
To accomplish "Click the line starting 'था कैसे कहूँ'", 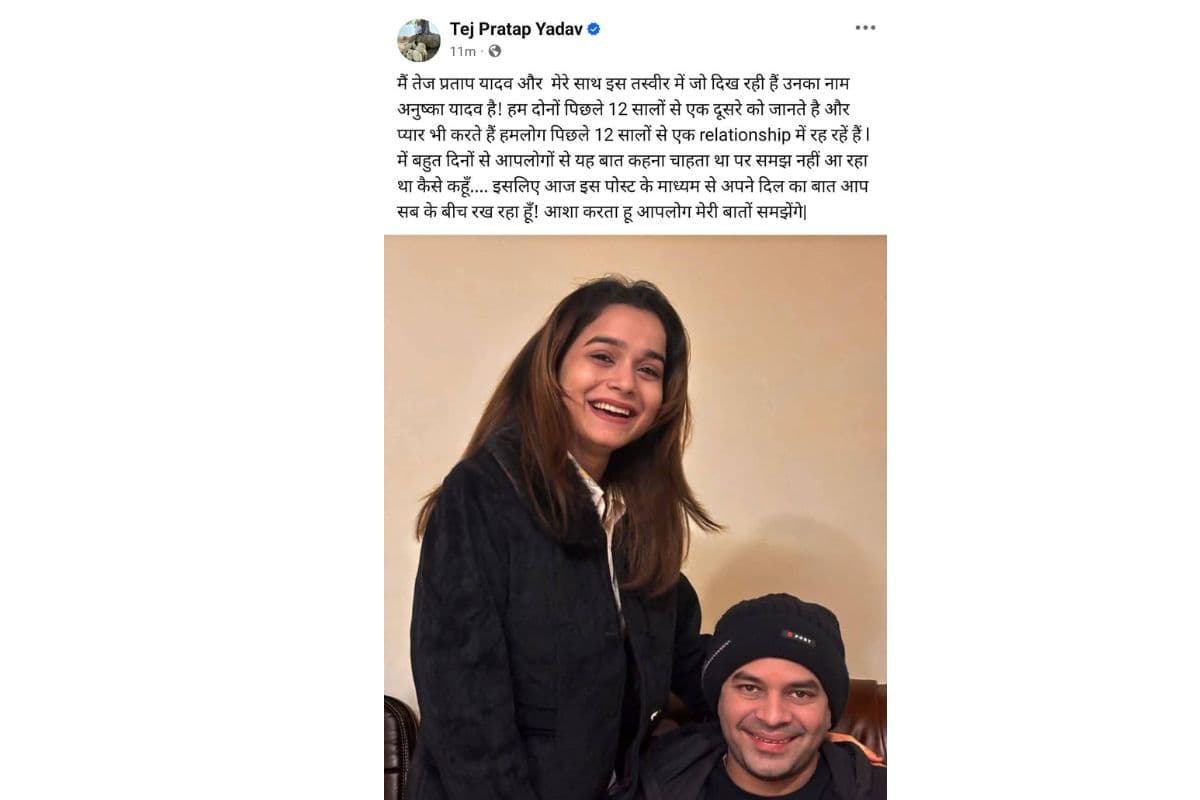I will tap(628, 186).
